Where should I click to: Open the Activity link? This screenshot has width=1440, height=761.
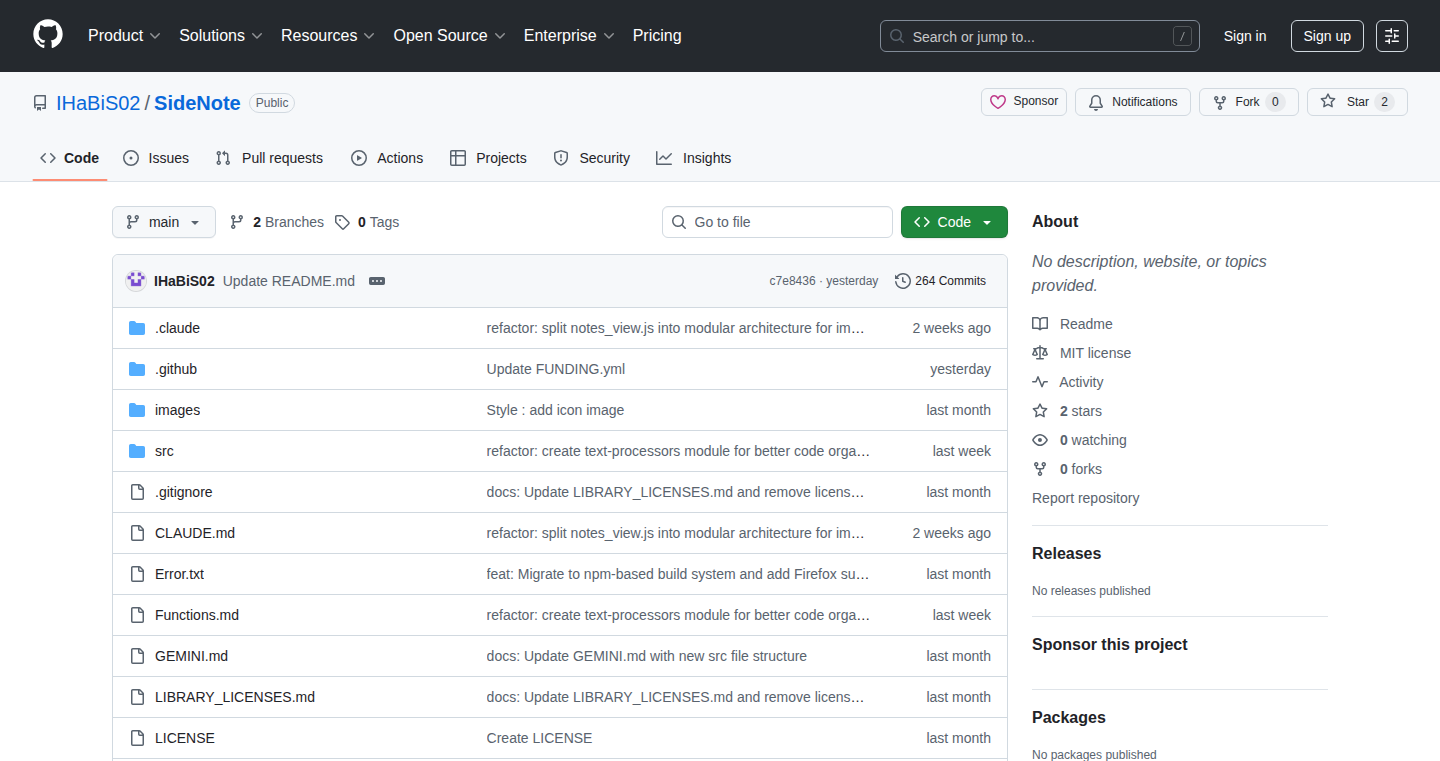[1068, 382]
